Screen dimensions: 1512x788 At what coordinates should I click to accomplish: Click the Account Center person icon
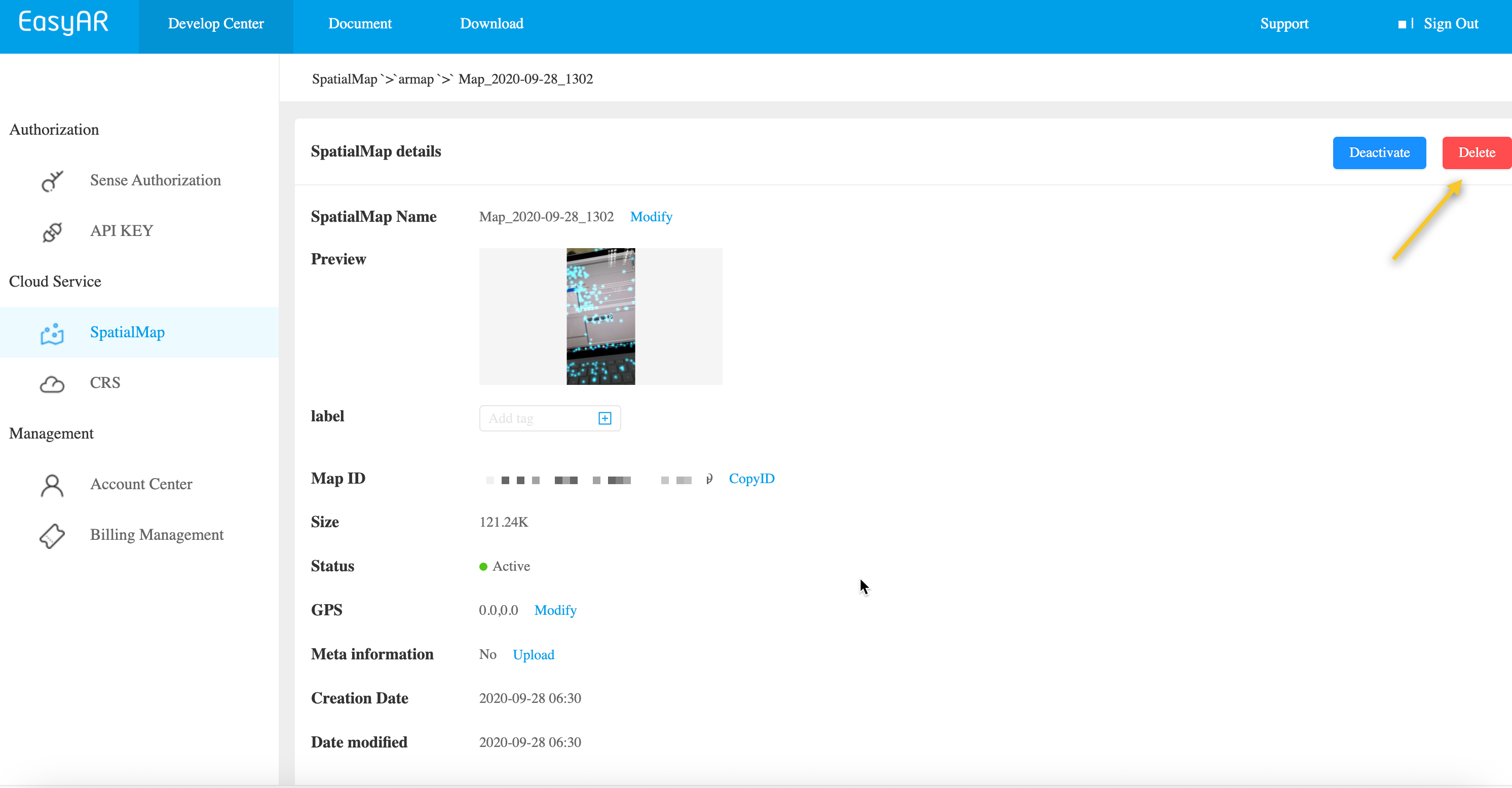point(52,485)
